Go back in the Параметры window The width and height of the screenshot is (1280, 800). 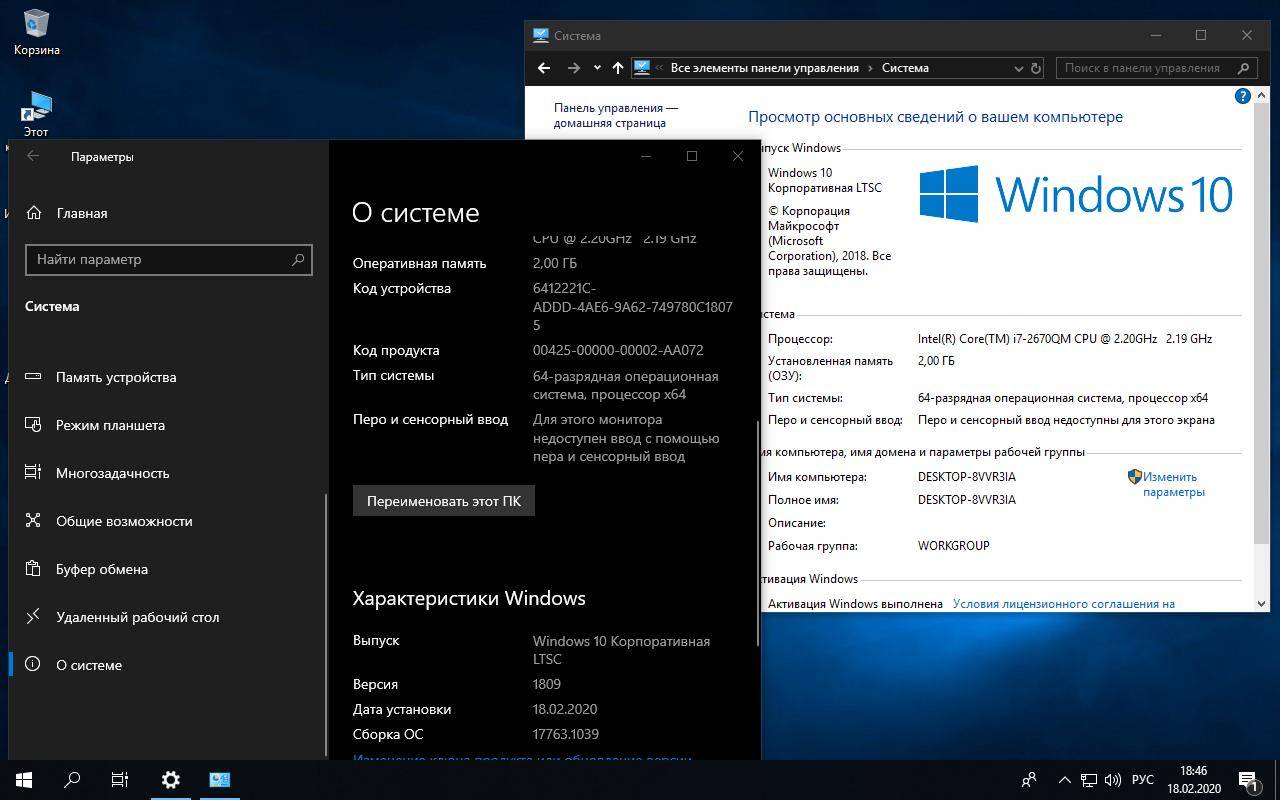click(33, 156)
